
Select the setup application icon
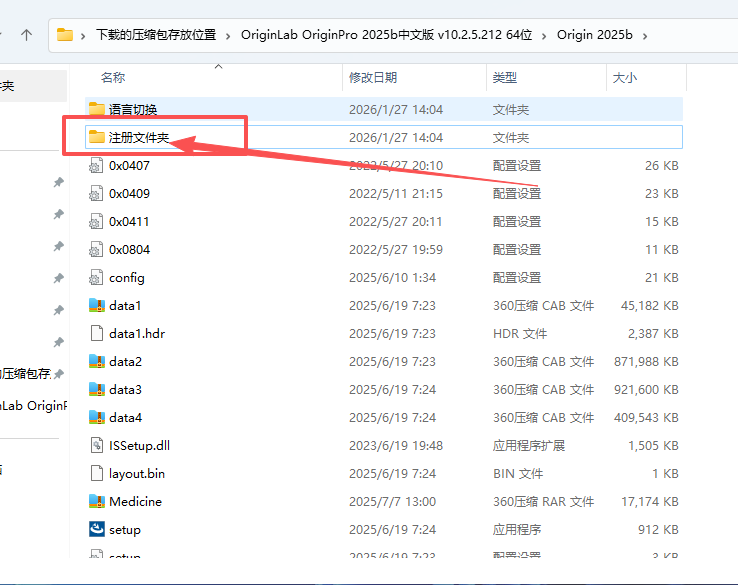96,529
